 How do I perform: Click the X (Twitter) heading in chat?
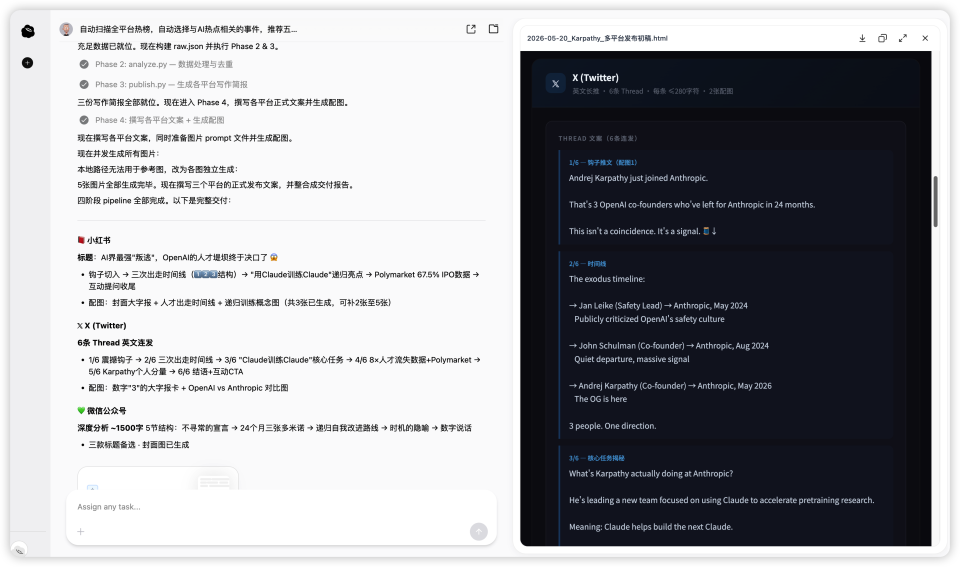pyautogui.click(x=102, y=325)
